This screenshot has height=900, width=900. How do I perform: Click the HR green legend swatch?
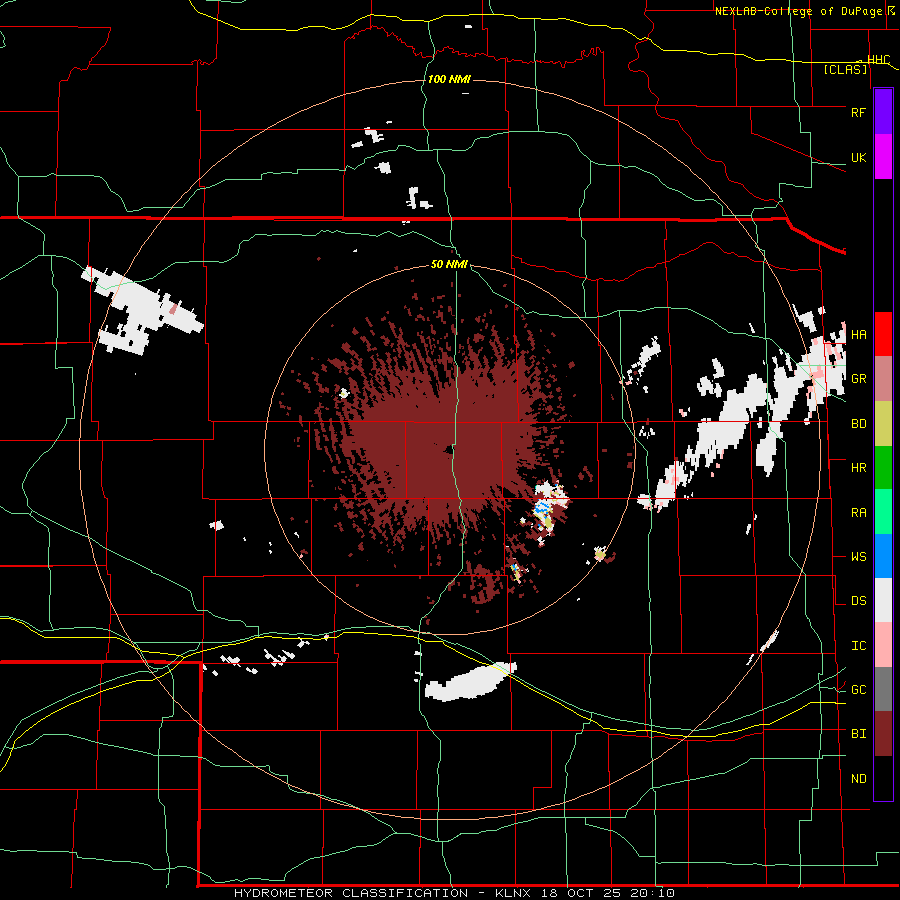pos(883,468)
